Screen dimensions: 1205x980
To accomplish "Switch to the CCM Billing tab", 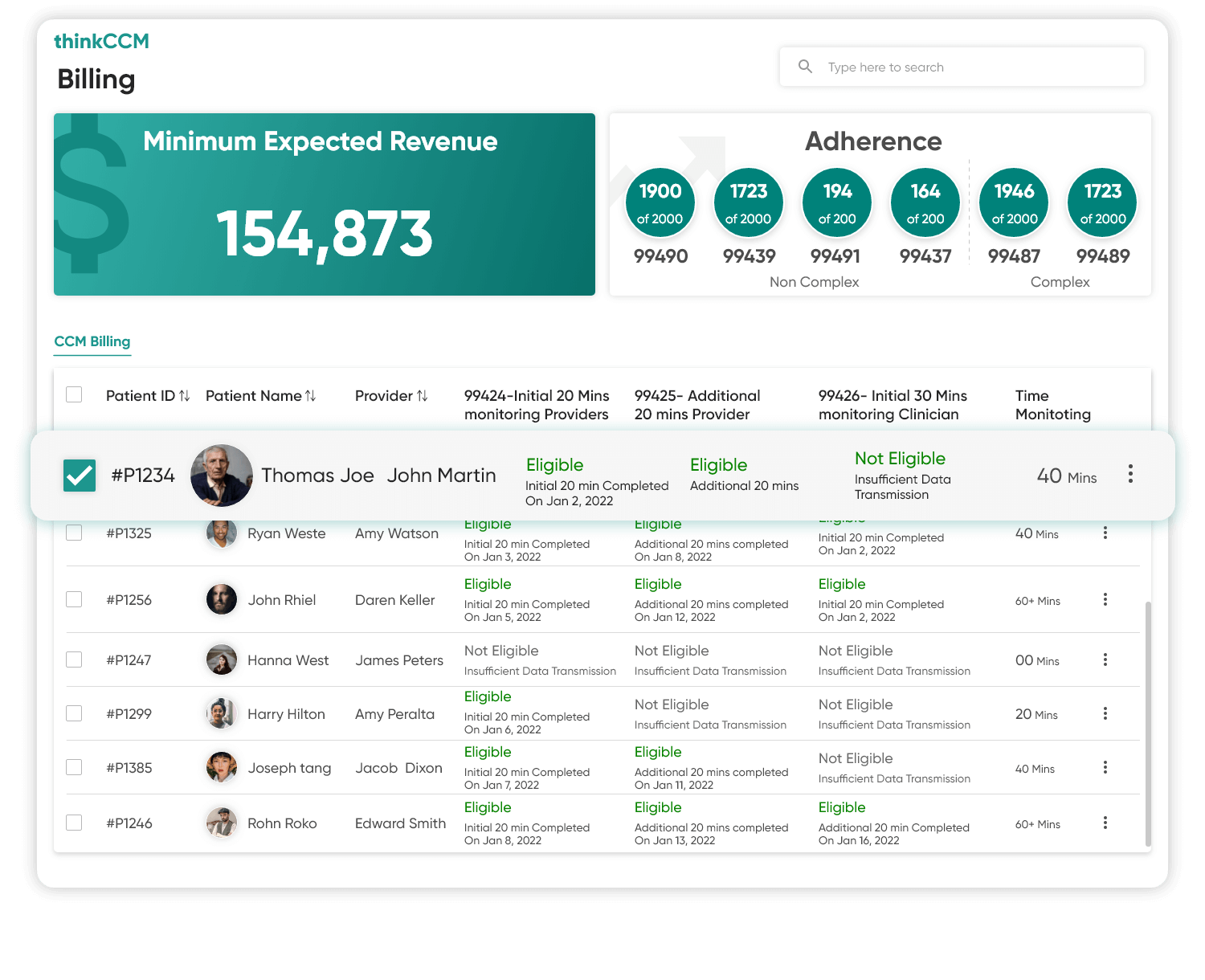I will [x=92, y=341].
